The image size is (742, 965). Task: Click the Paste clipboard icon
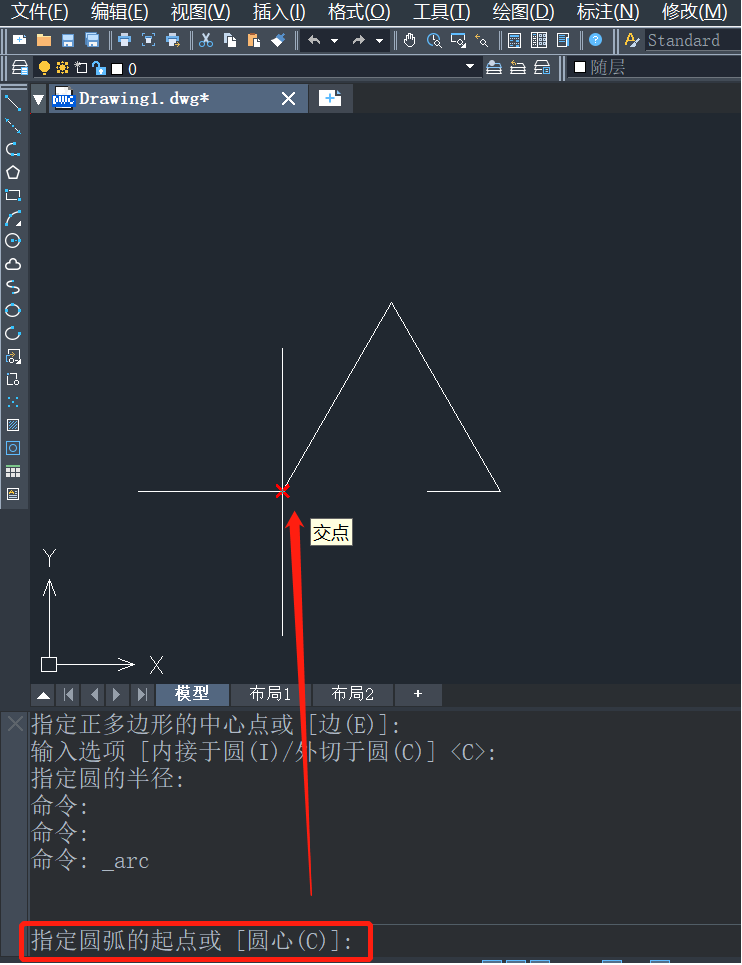click(x=253, y=41)
